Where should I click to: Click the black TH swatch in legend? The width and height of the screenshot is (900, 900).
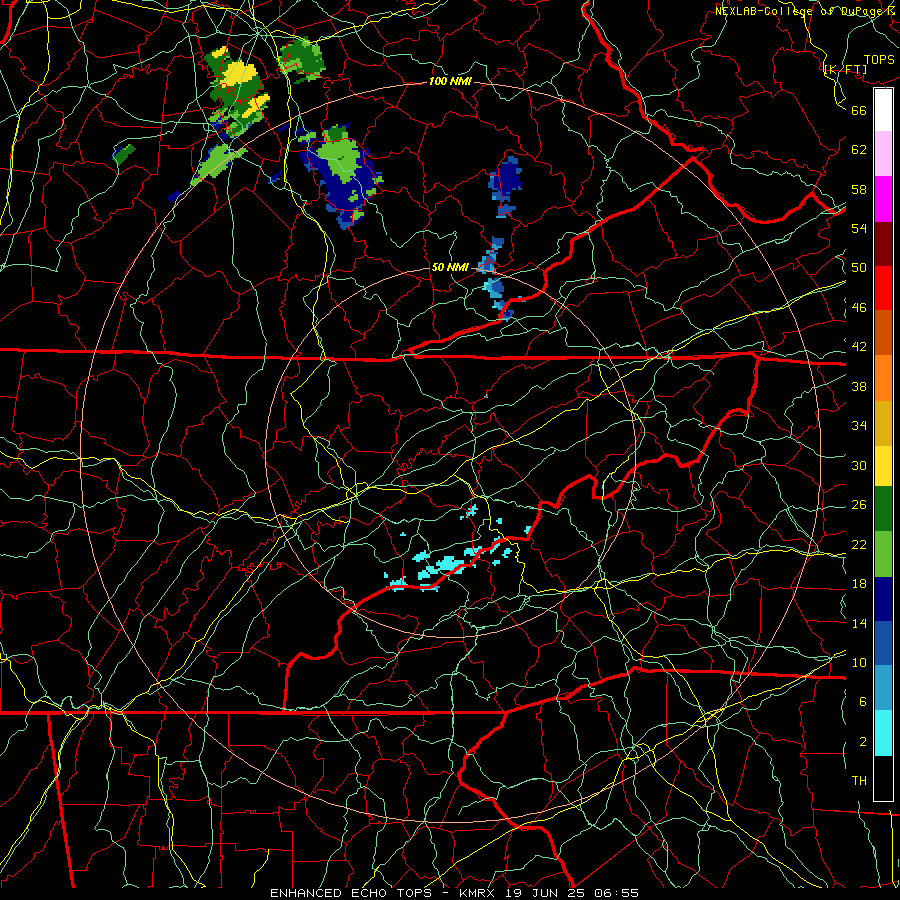883,778
